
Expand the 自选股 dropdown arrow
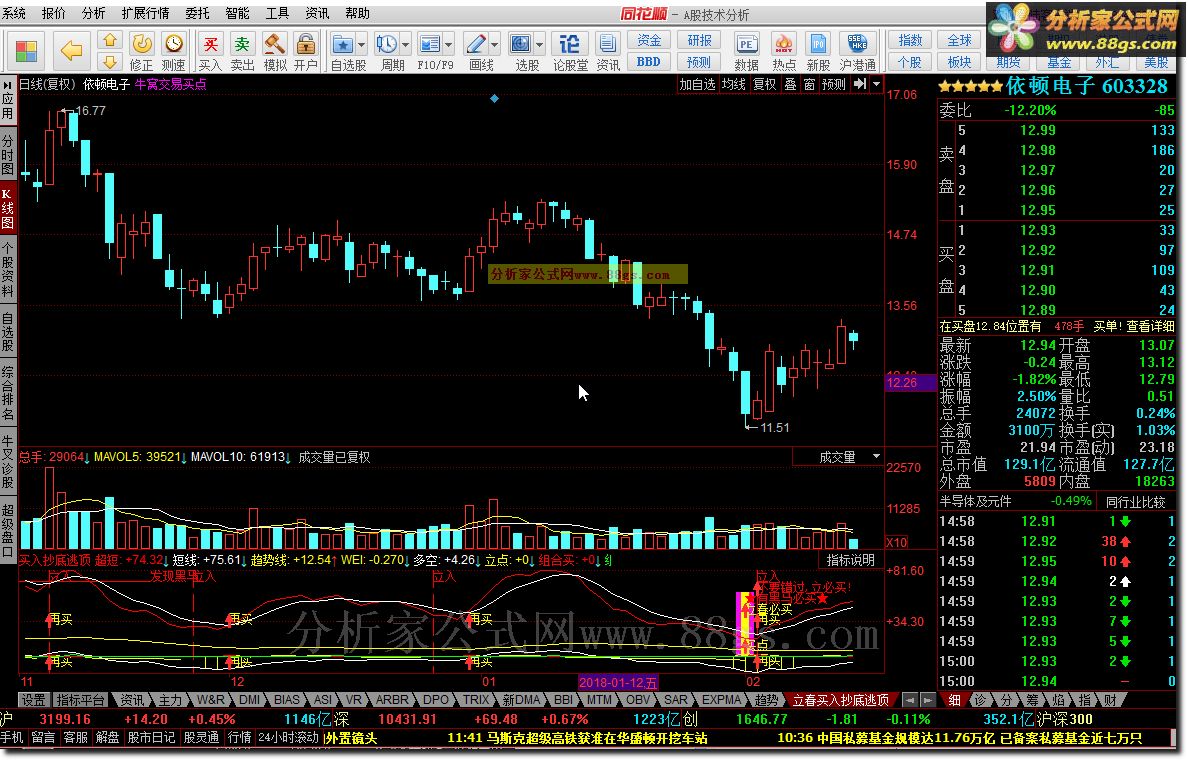pyautogui.click(x=361, y=45)
